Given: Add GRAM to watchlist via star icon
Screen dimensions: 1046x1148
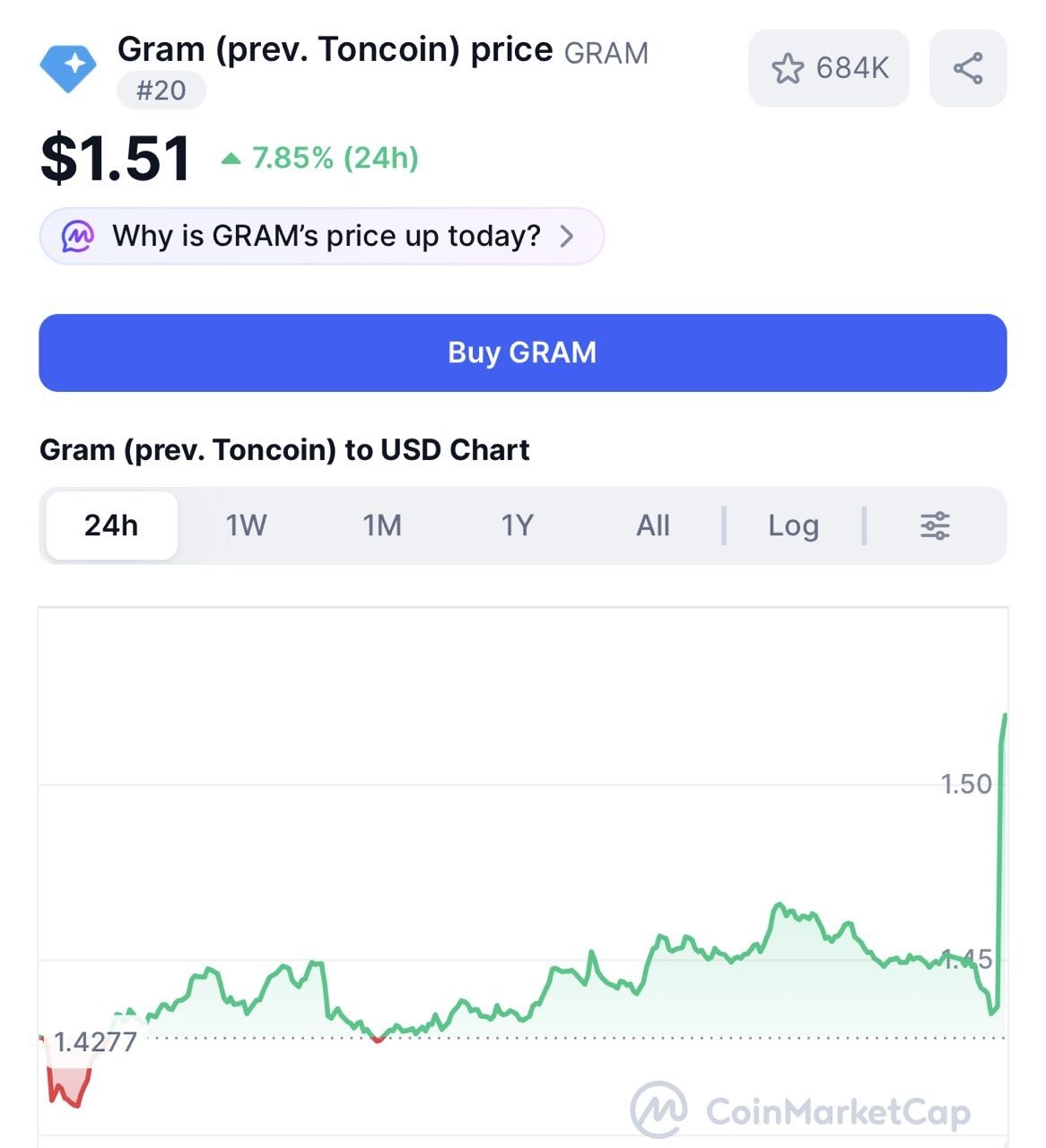Looking at the screenshot, I should click(x=788, y=68).
